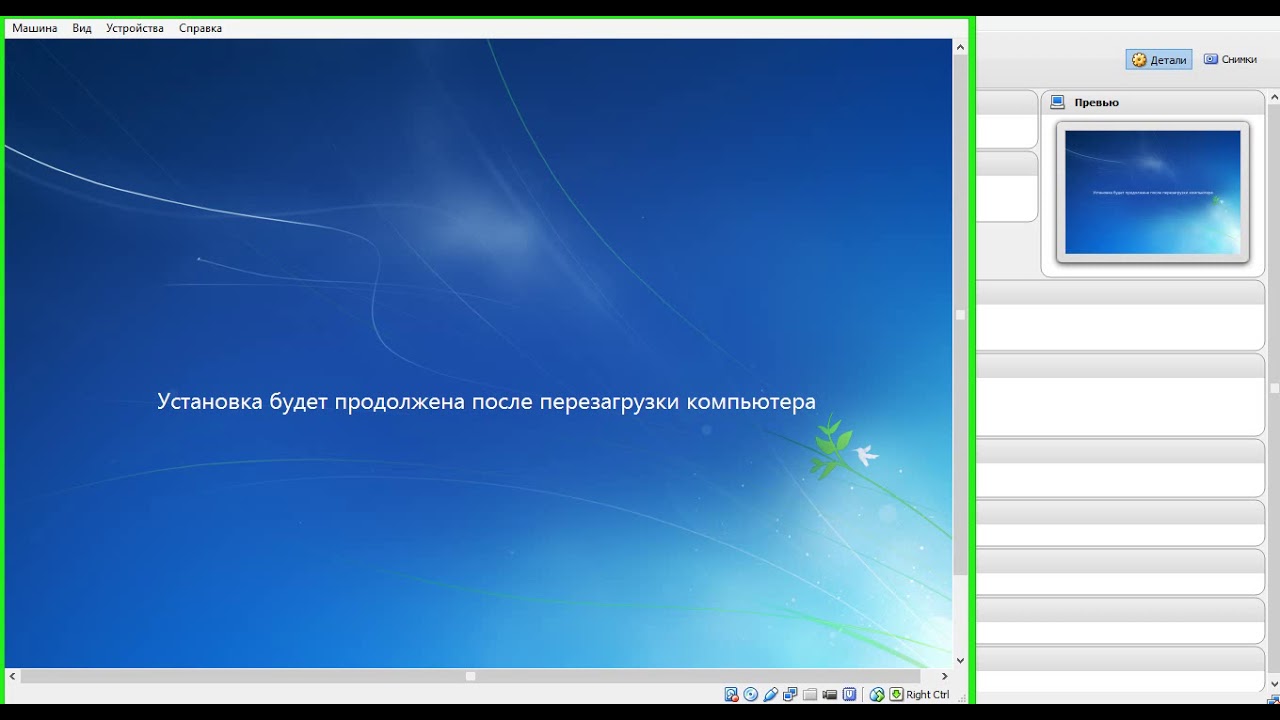Click the Right Ctrl host key label

[x=928, y=694]
